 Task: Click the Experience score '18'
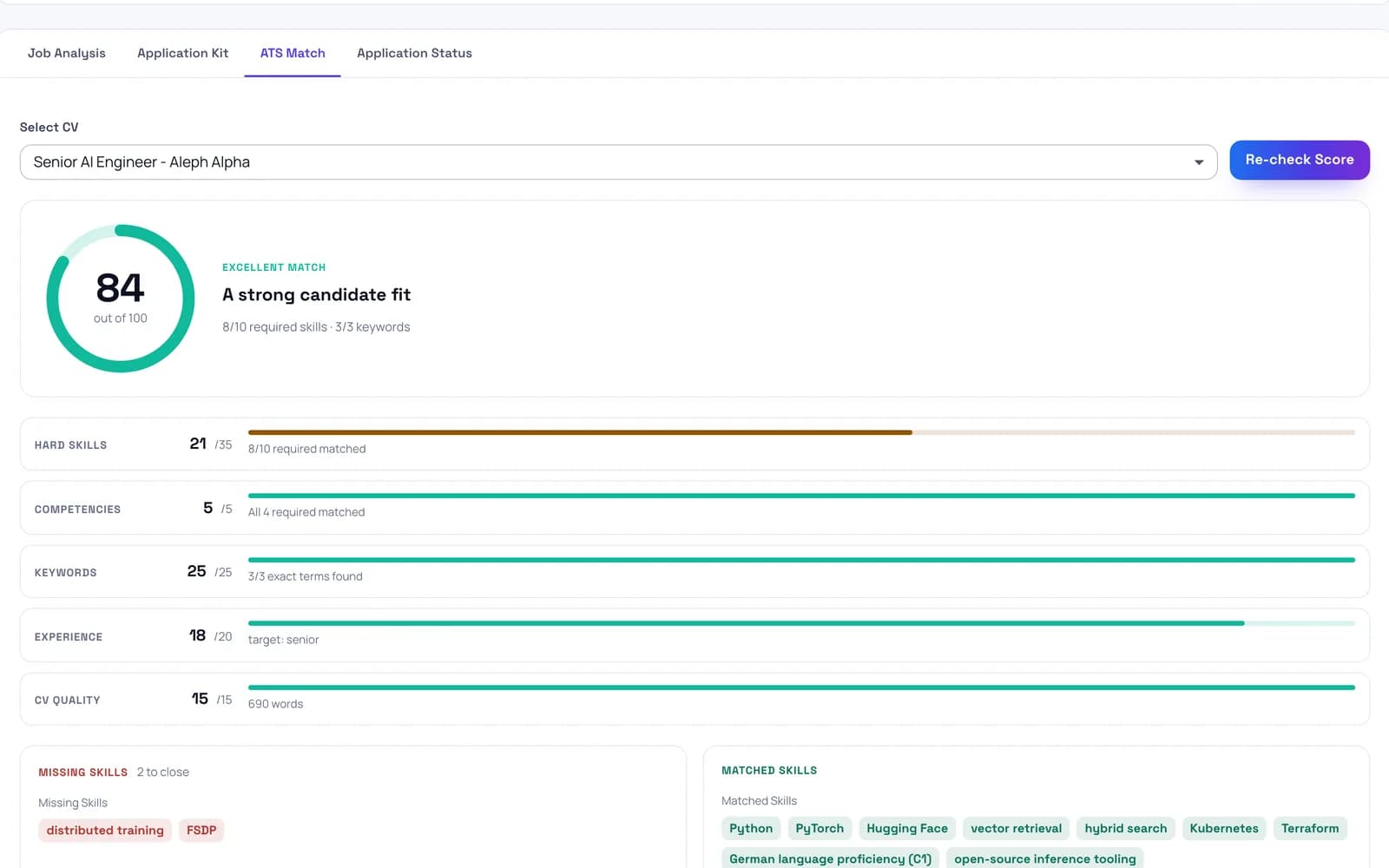[x=197, y=635]
